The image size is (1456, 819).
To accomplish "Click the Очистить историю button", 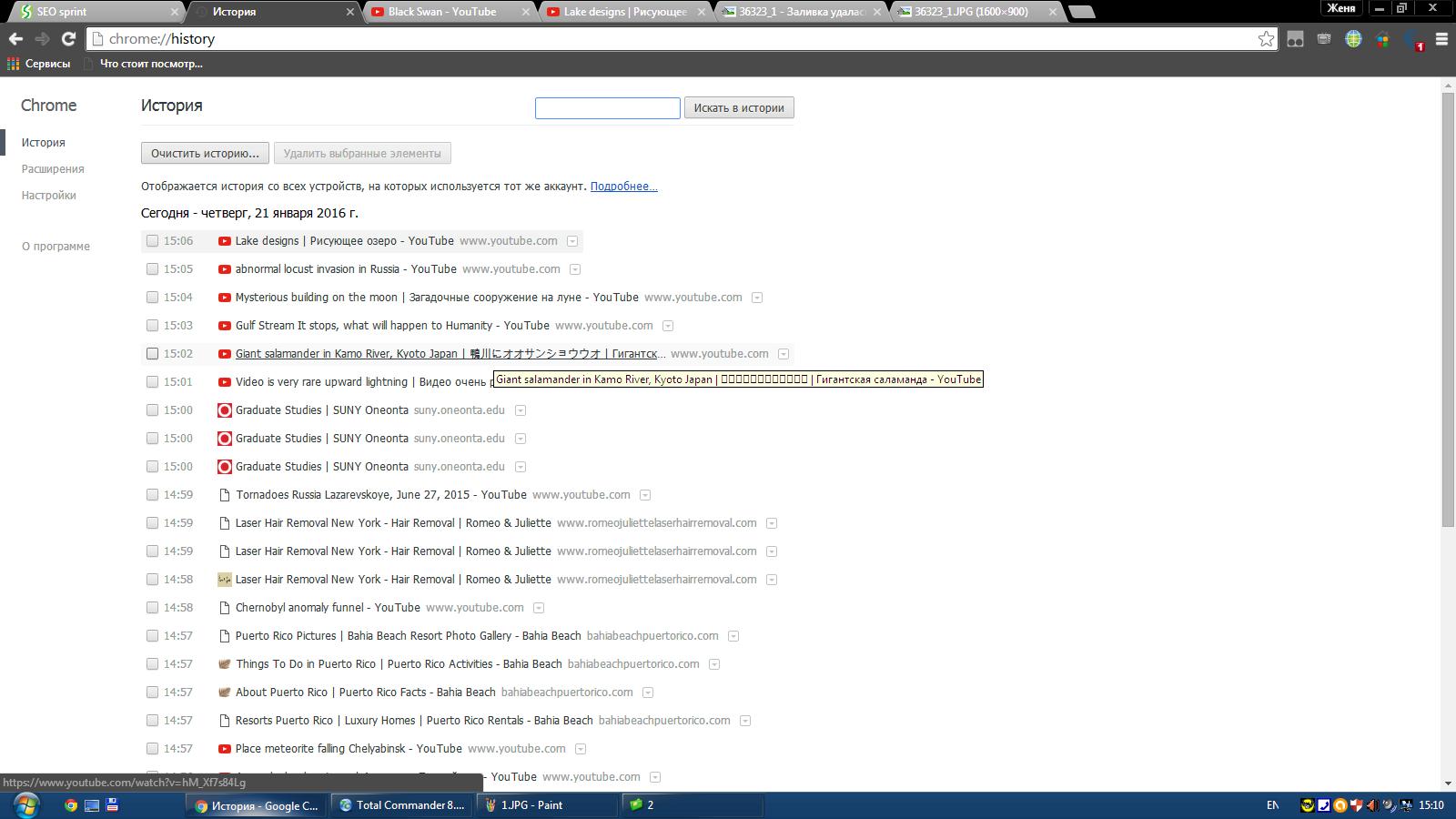I will [x=205, y=154].
